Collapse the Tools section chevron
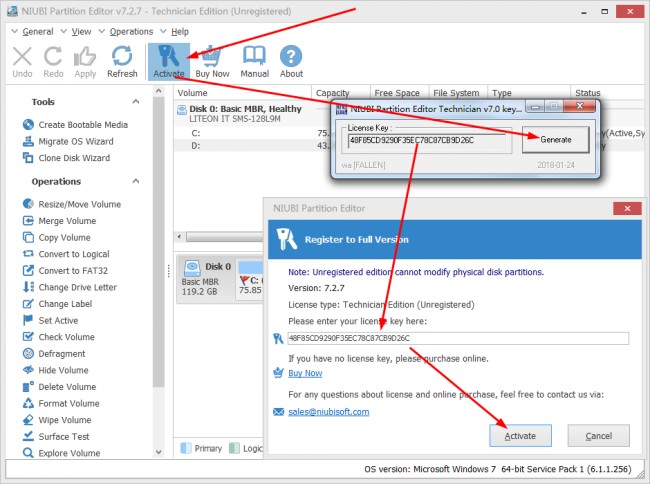Viewport: 650px width, 484px height. pos(136,102)
